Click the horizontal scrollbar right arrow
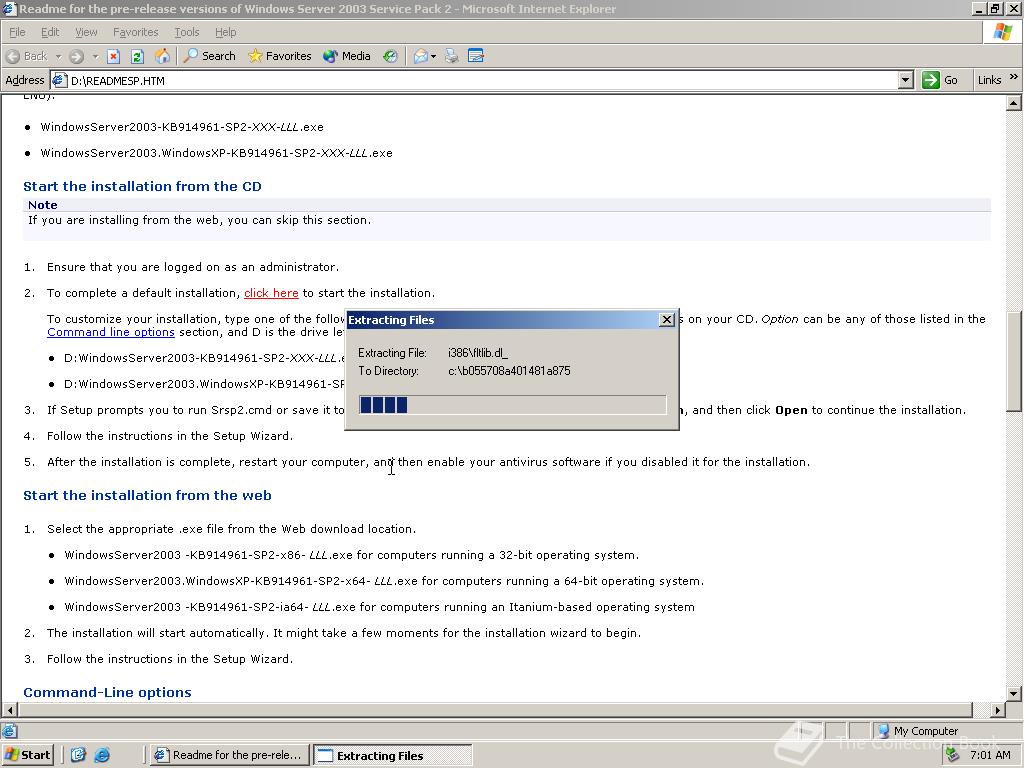Viewport: 1024px width, 768px height. [x=998, y=710]
